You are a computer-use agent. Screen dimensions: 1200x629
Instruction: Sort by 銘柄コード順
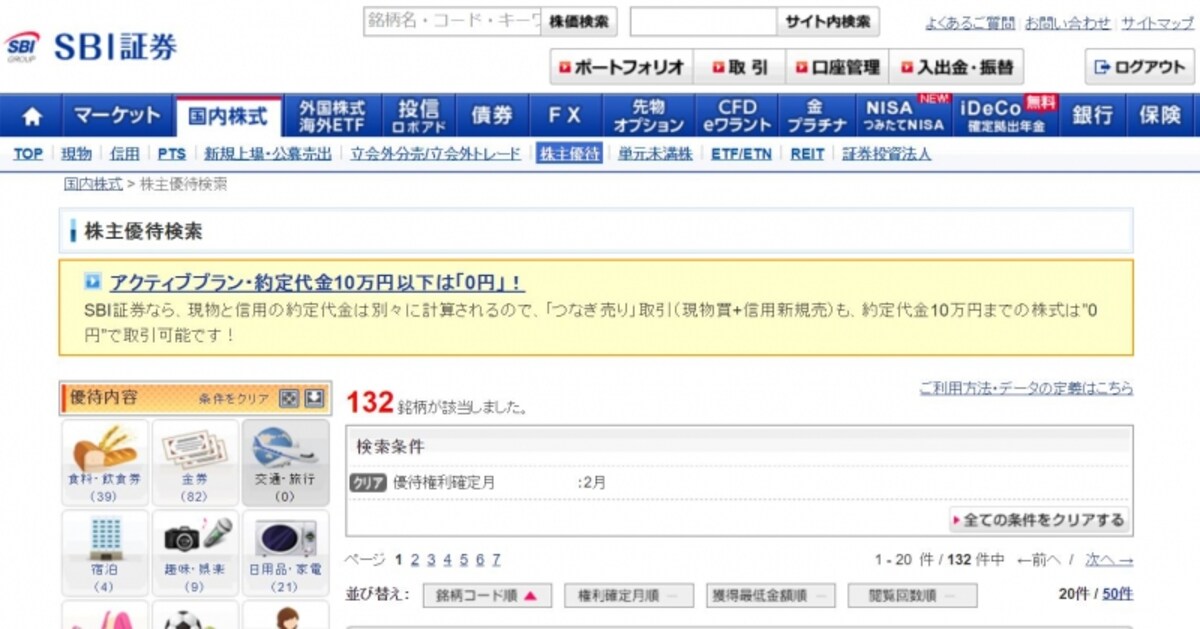(x=487, y=595)
